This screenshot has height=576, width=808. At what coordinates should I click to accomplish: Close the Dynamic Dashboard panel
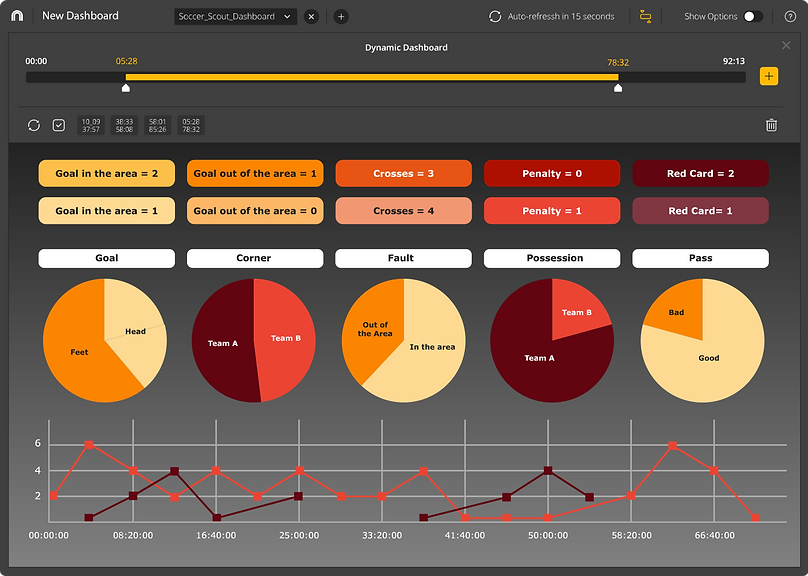(786, 45)
